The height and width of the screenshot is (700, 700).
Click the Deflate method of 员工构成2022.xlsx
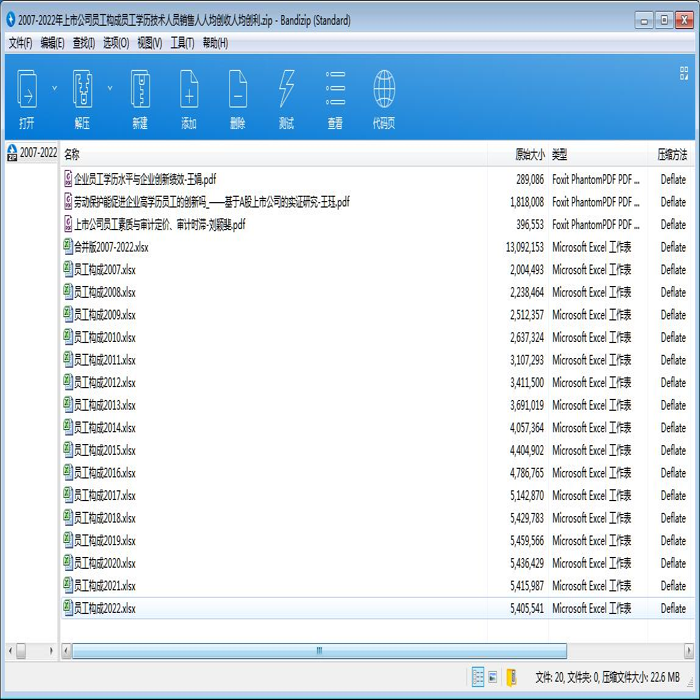click(x=673, y=608)
